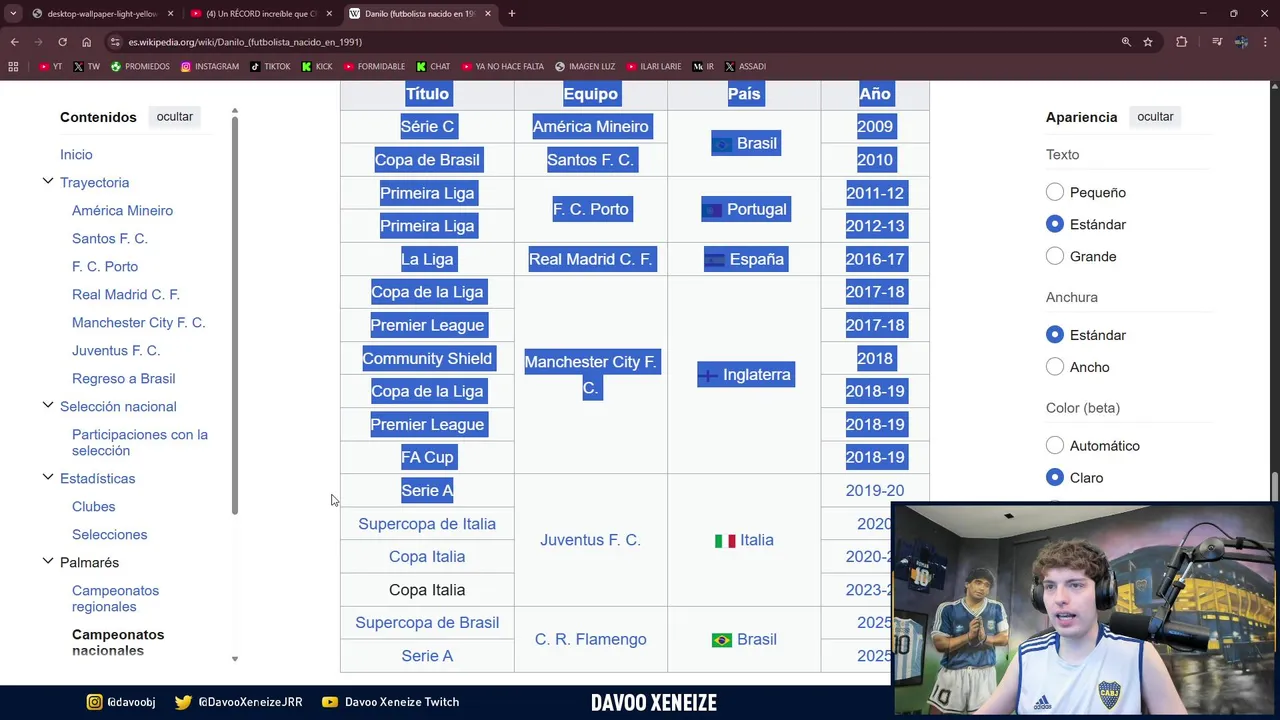Open the YA NO HACE FALTA bookmark
The width and height of the screenshot is (1280, 720).
502,67
